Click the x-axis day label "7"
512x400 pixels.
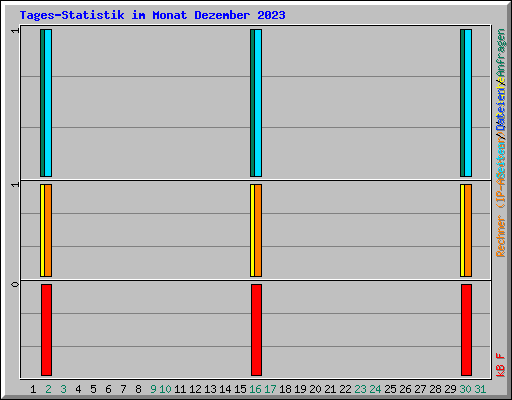pos(123,389)
